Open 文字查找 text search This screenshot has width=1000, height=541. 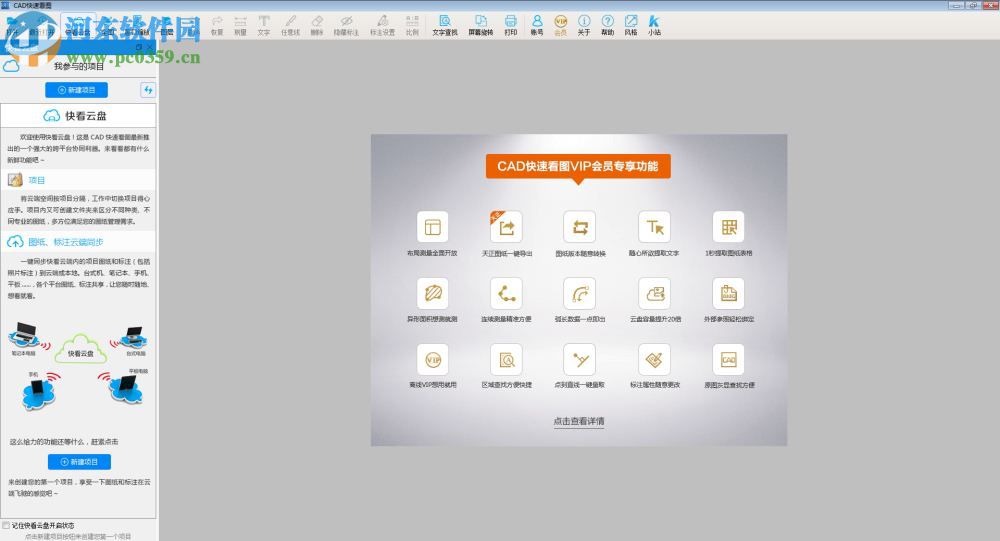pos(445,26)
